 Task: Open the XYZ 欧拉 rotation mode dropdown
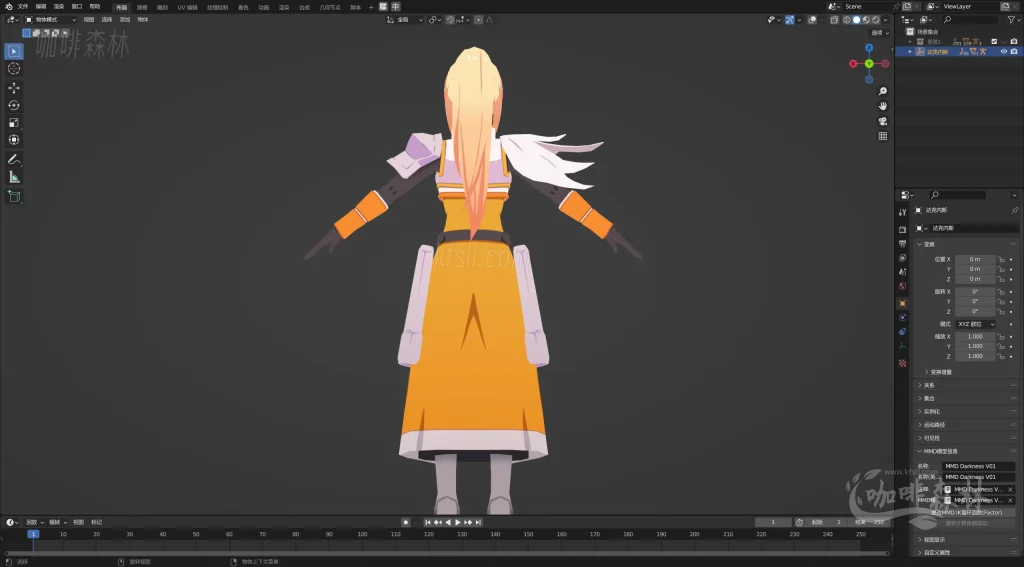(975, 324)
